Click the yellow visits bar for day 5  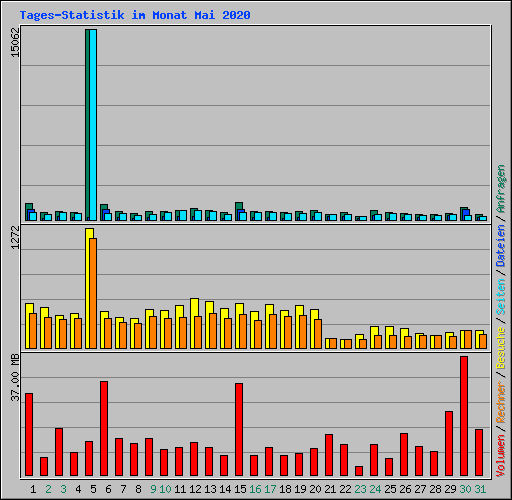point(89,289)
